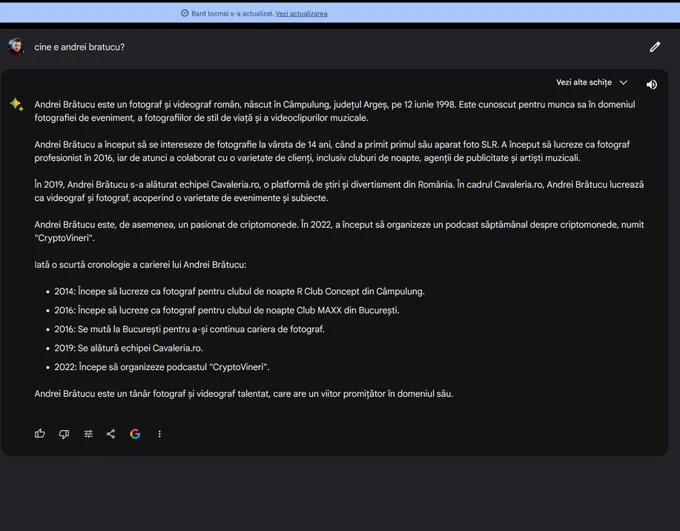Viewport: 680px width, 531px height.
Task: Click the paragraph starting 'Andrei Brătucu este un fotograf'
Action: [x=335, y=111]
